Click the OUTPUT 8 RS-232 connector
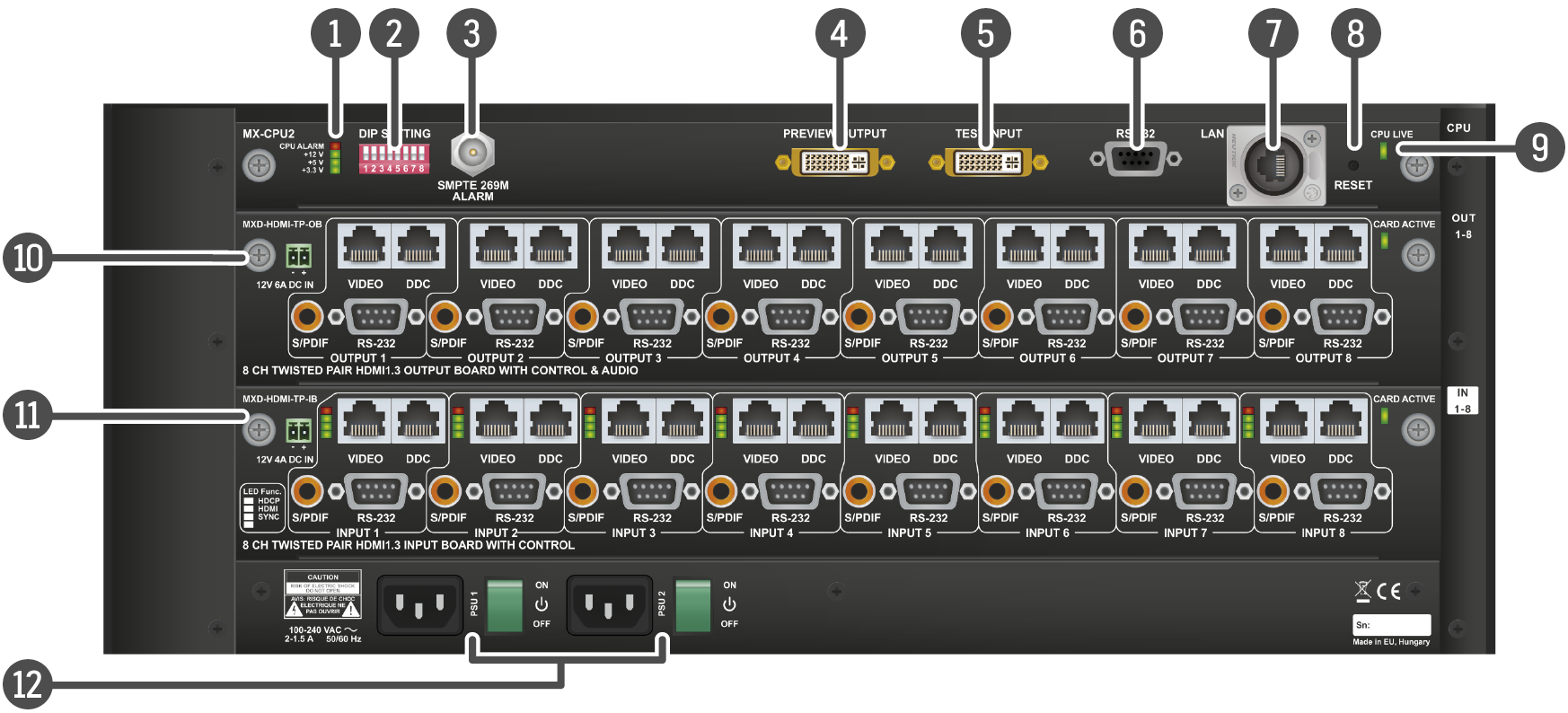The height and width of the screenshot is (713, 1568). pyautogui.click(x=1342, y=316)
